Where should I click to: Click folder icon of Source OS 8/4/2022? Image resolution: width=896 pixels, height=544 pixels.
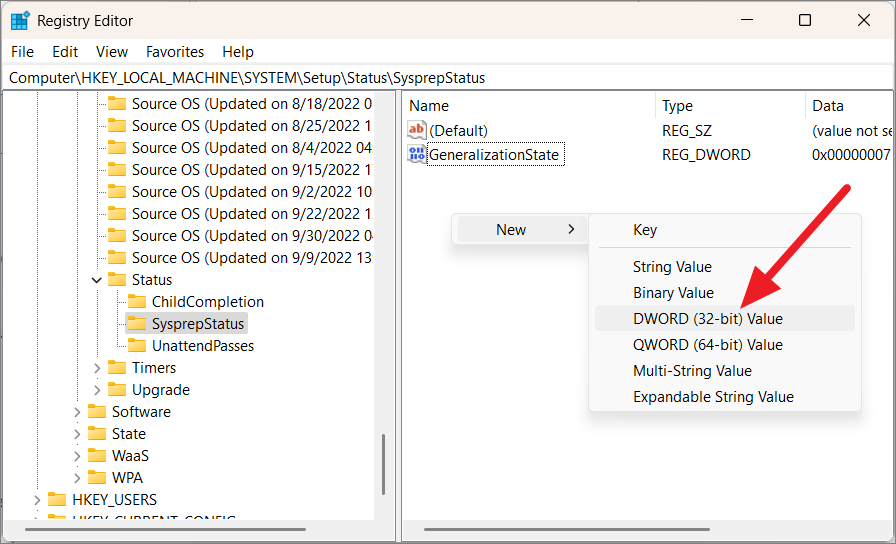pyautogui.click(x=117, y=147)
